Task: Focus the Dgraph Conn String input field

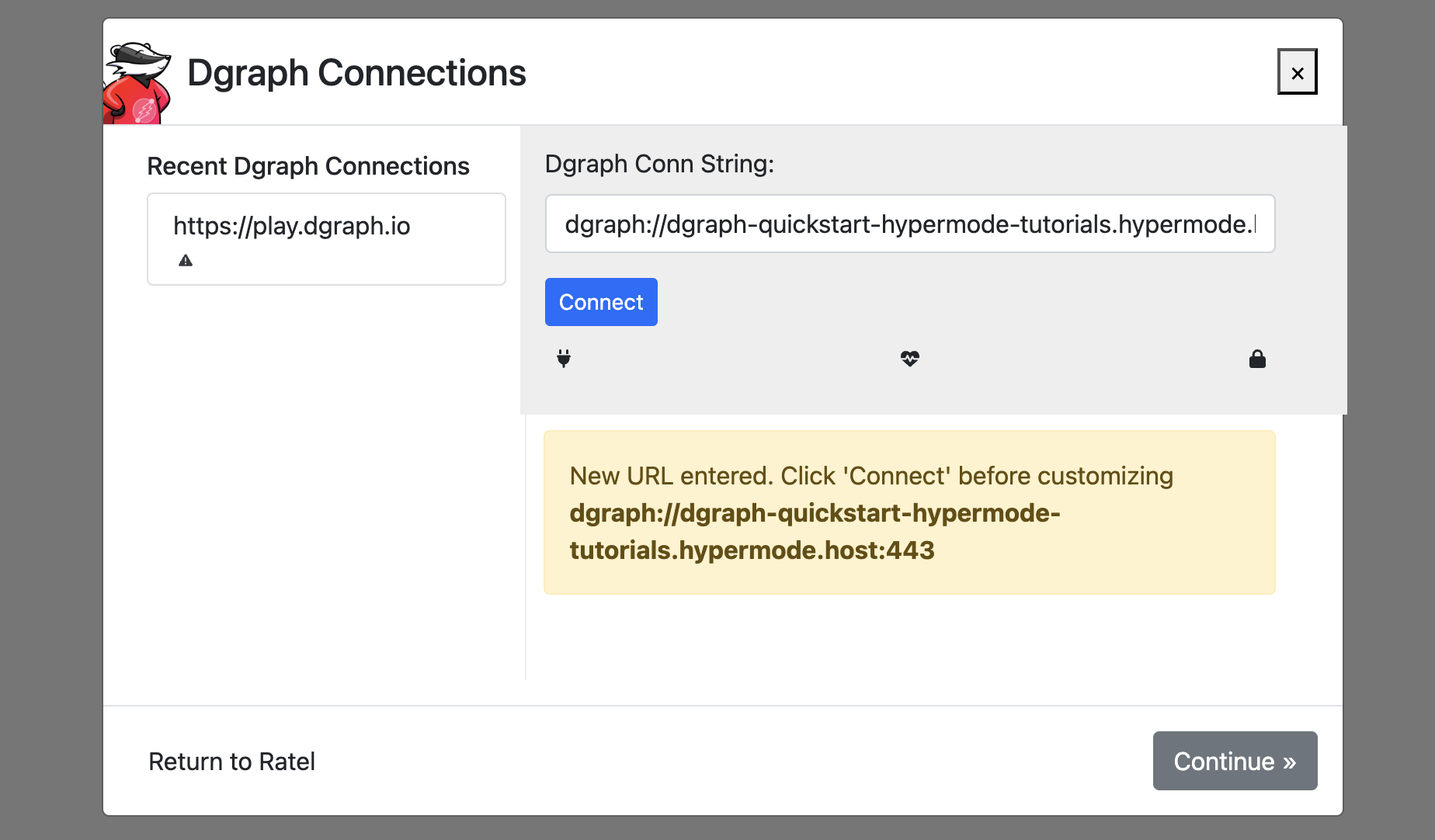Action: 909,224
